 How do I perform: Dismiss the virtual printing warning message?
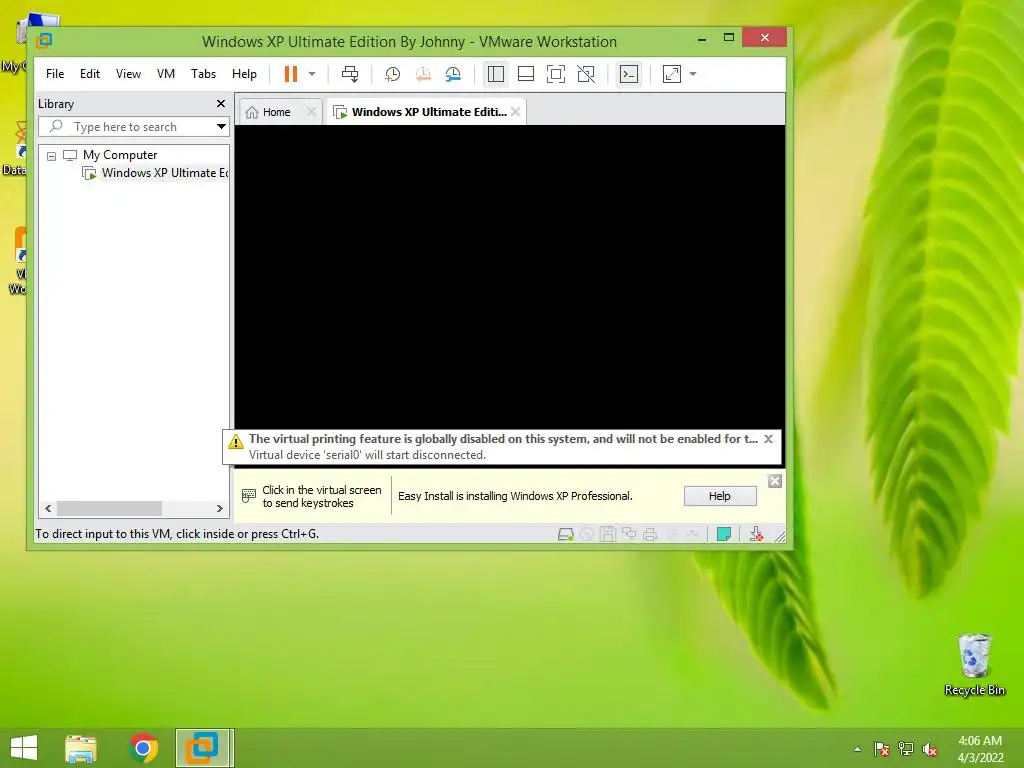[x=769, y=439]
